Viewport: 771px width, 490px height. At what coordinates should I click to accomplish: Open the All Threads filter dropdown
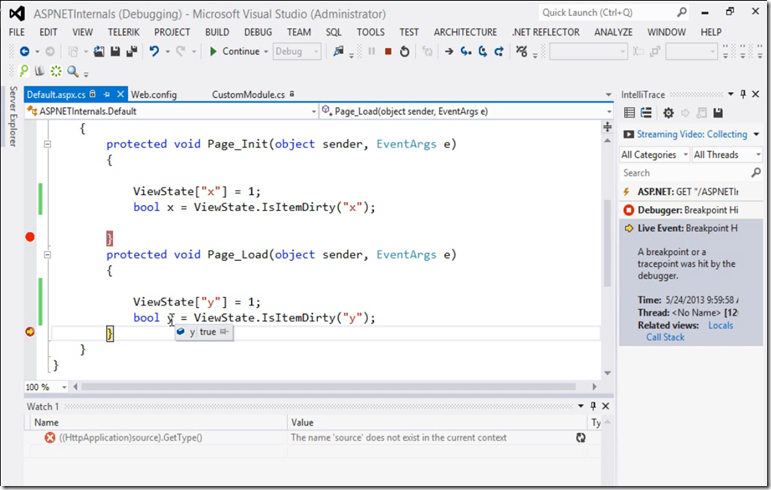[727, 155]
